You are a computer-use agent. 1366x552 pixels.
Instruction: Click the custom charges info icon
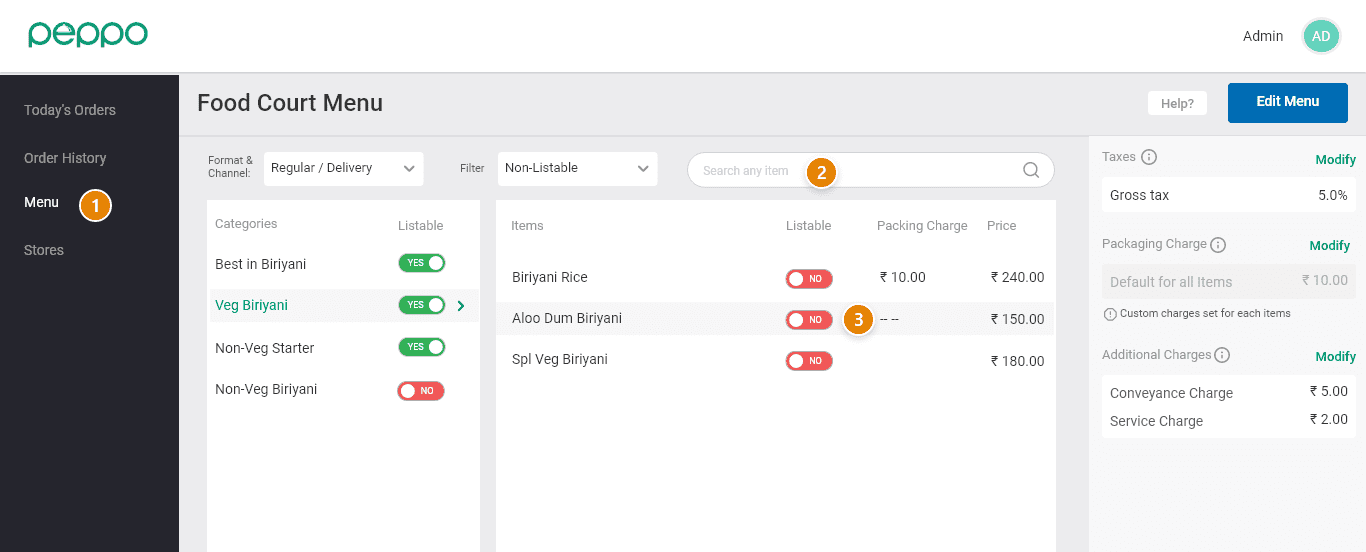(1110, 314)
